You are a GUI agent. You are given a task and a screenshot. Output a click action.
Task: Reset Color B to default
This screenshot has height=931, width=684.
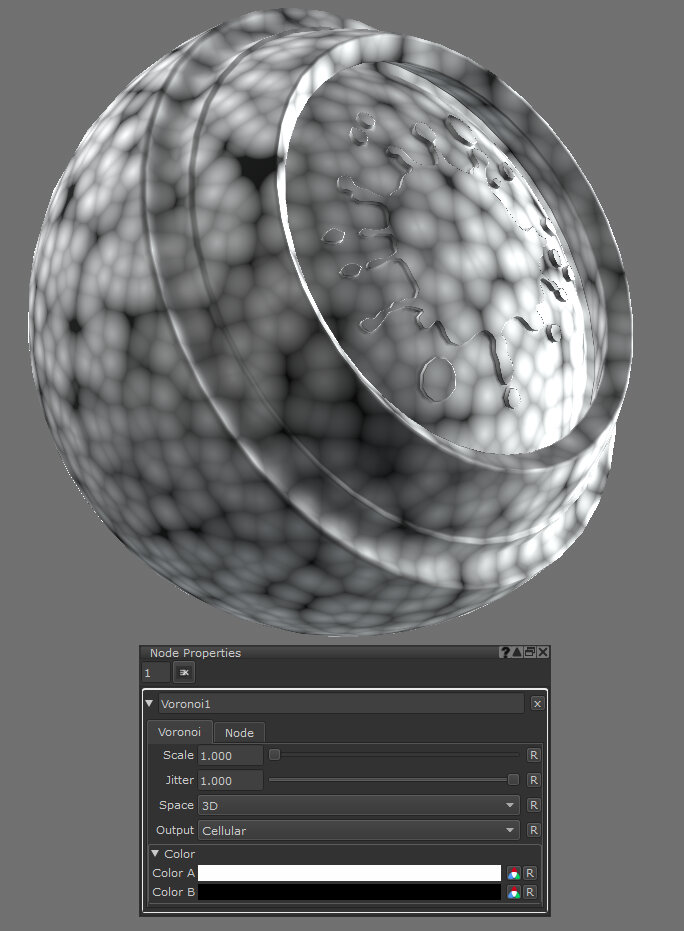click(531, 892)
